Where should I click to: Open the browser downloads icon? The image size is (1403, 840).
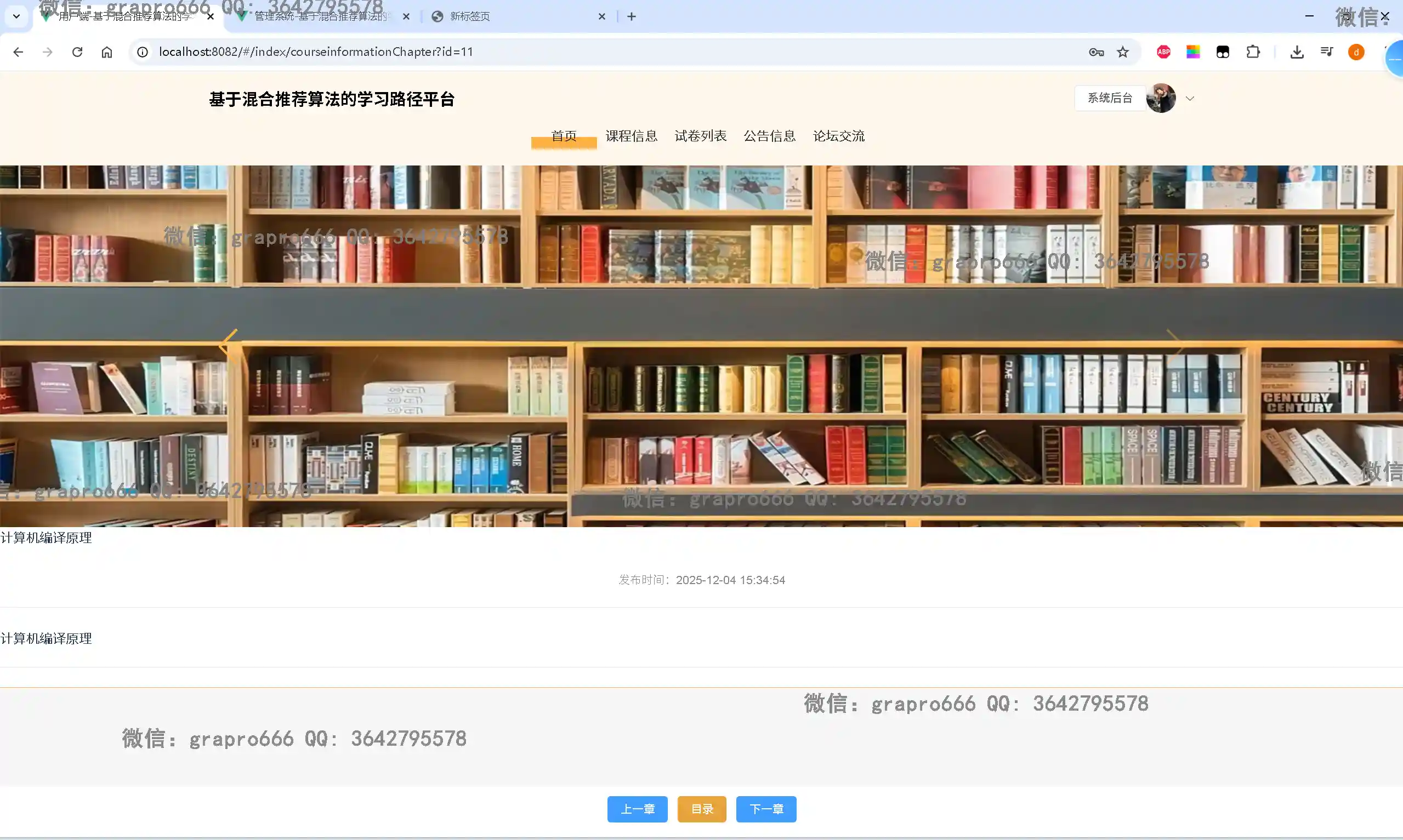pos(1297,52)
